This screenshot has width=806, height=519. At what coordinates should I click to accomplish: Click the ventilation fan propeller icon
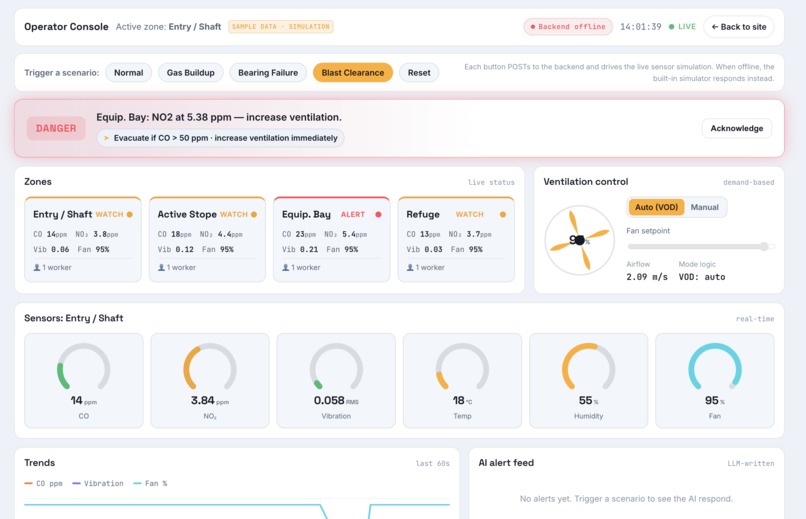579,240
